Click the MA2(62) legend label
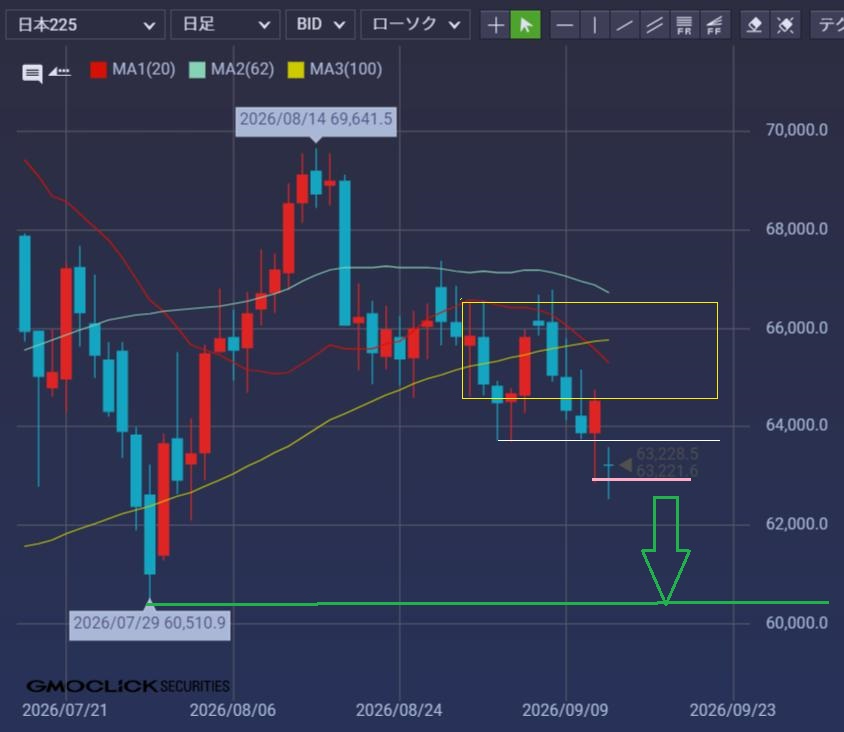Image resolution: width=844 pixels, height=732 pixels. click(x=242, y=69)
